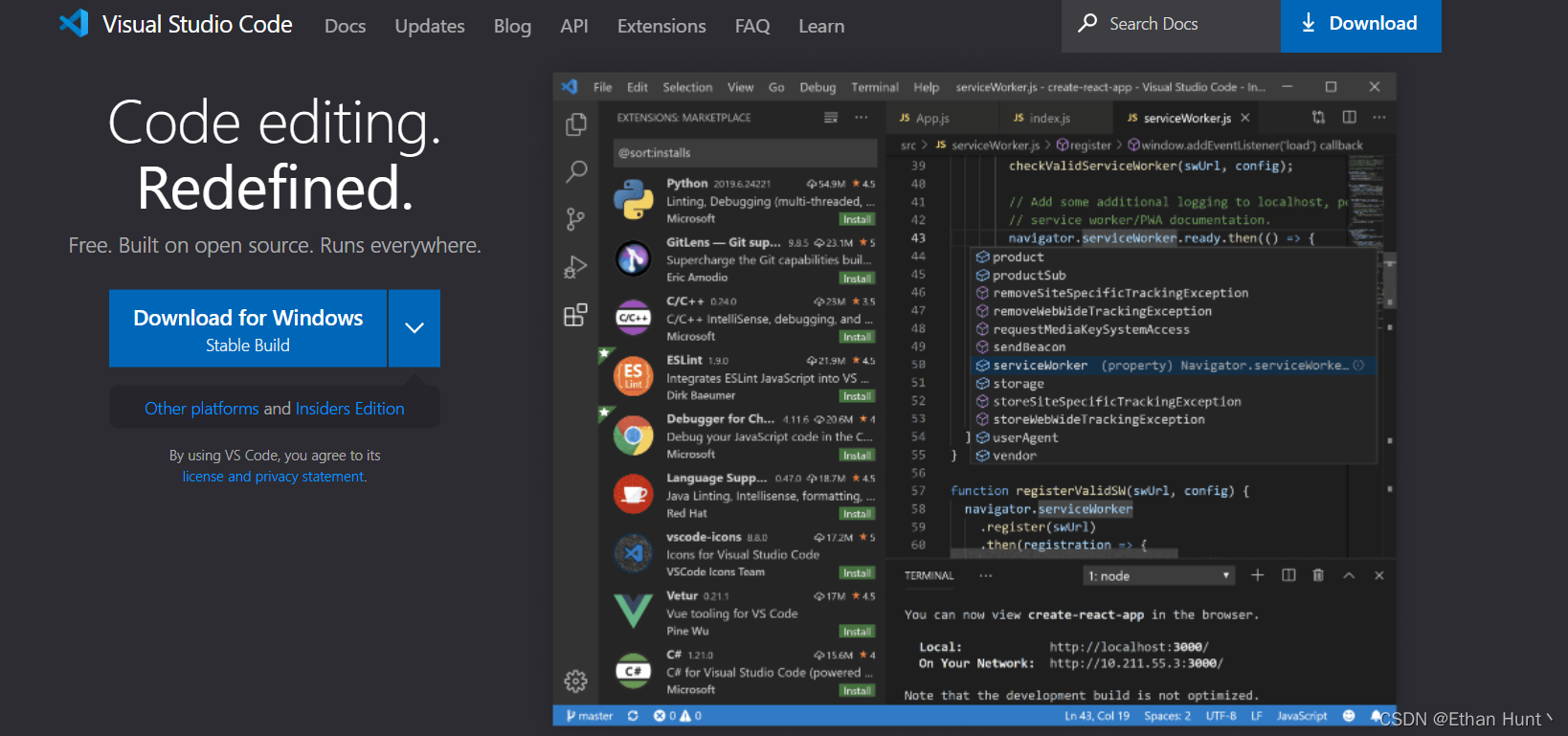The height and width of the screenshot is (736, 1568).
Task: Click the magnifier icon in Search Docs
Action: click(1087, 23)
